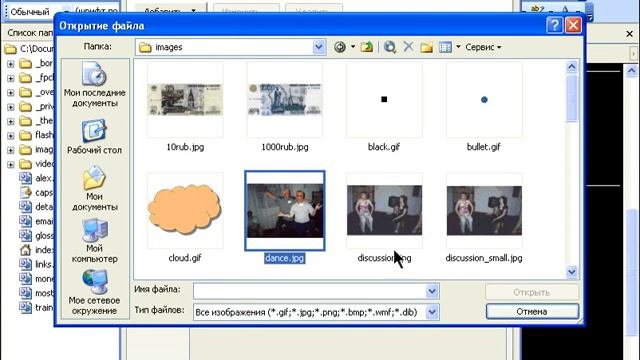Select the caps file in folder list

(x=36, y=192)
